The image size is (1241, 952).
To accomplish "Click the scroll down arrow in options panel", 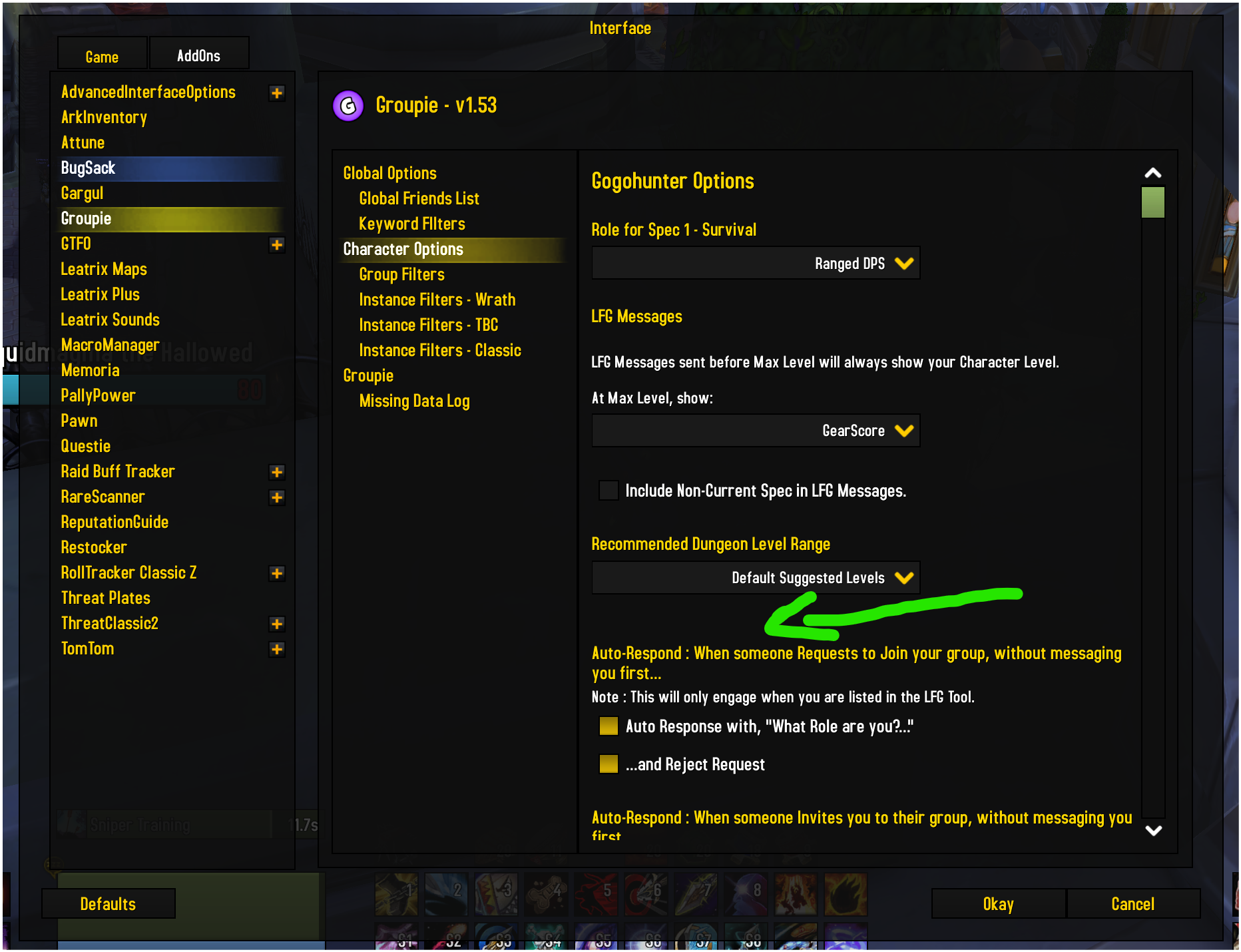I will tap(1153, 830).
